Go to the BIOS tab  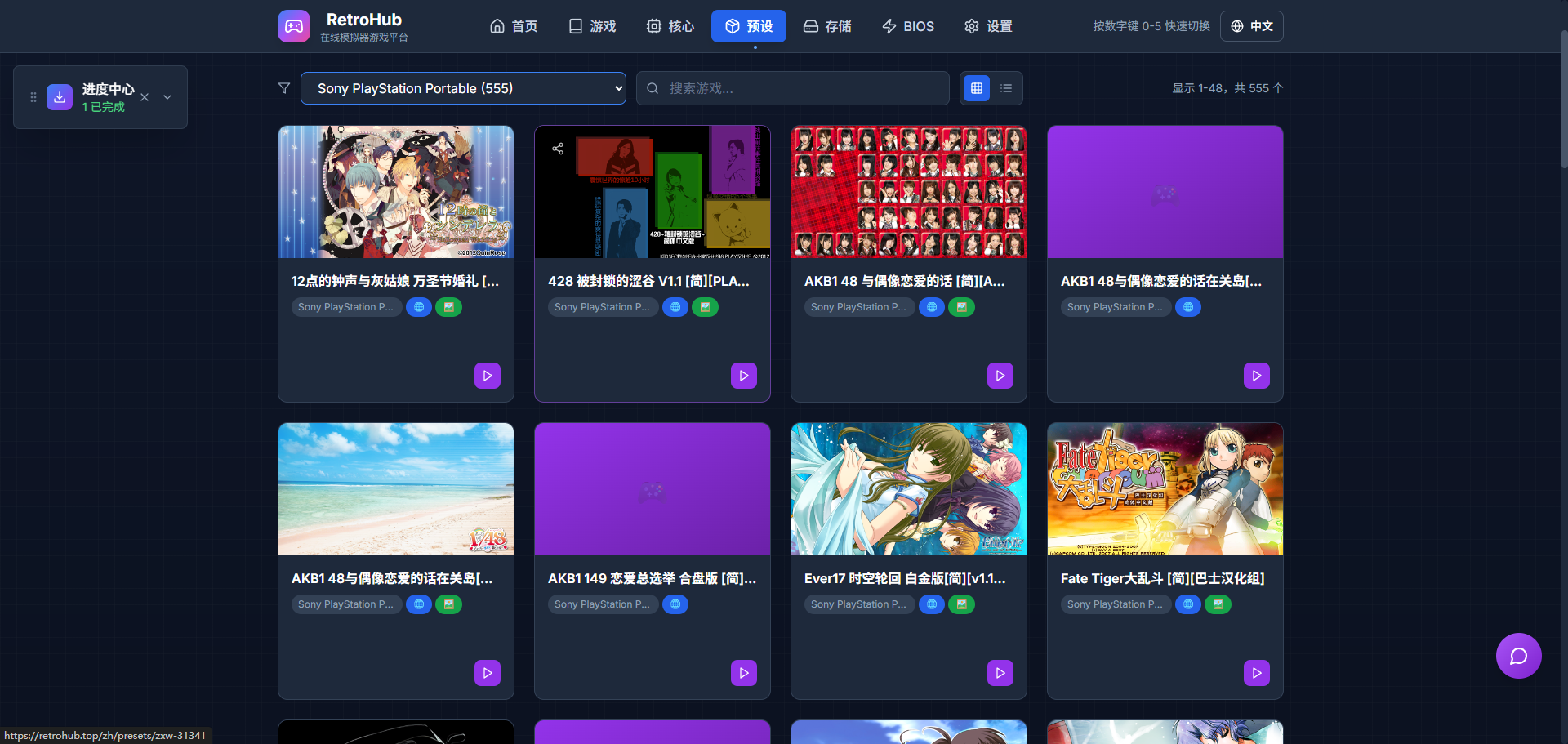point(908,26)
